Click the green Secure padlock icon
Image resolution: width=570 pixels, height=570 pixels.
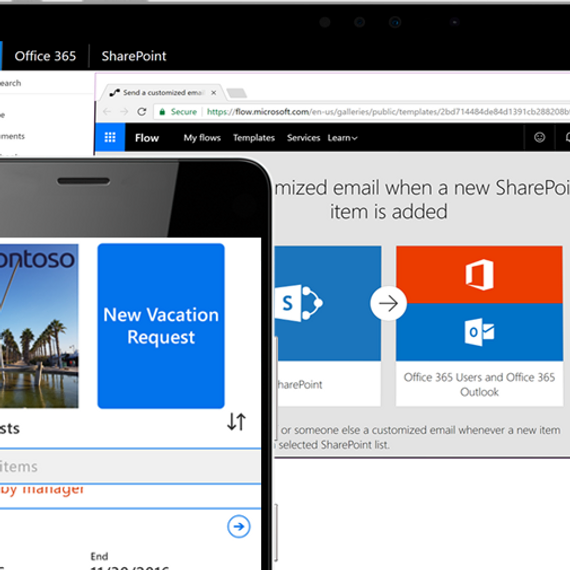162,112
